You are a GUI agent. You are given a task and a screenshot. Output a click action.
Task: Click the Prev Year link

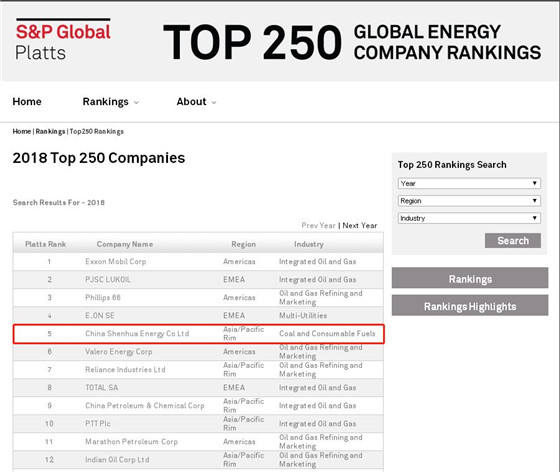318,226
